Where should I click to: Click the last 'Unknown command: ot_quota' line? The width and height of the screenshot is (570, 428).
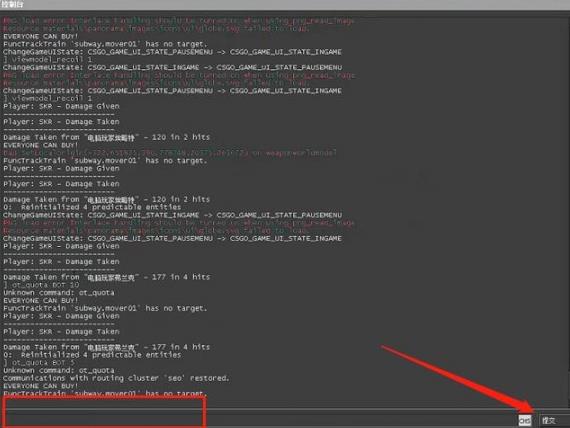[x=59, y=370]
